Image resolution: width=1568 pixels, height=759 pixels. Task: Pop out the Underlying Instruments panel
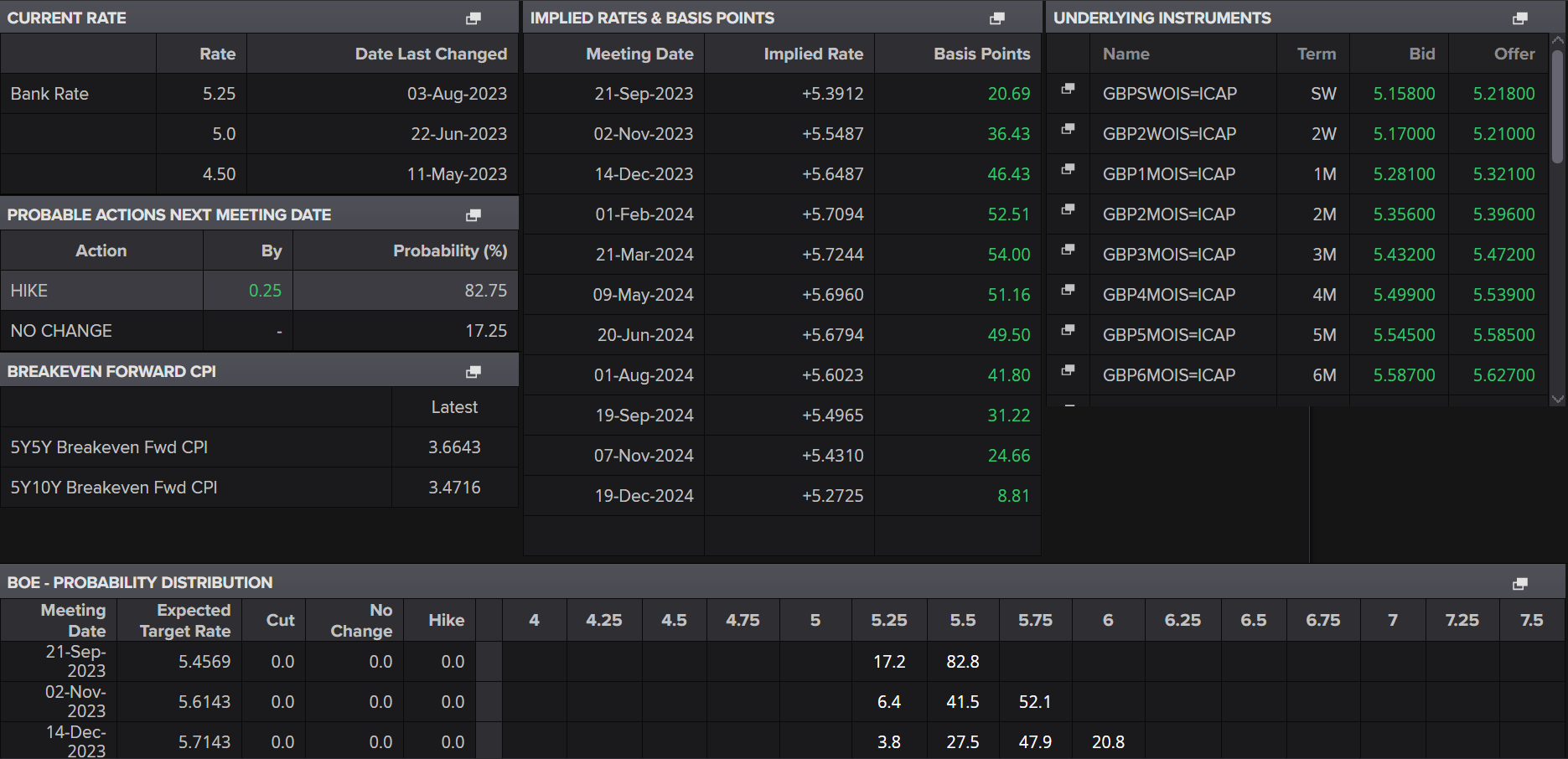pyautogui.click(x=1519, y=18)
